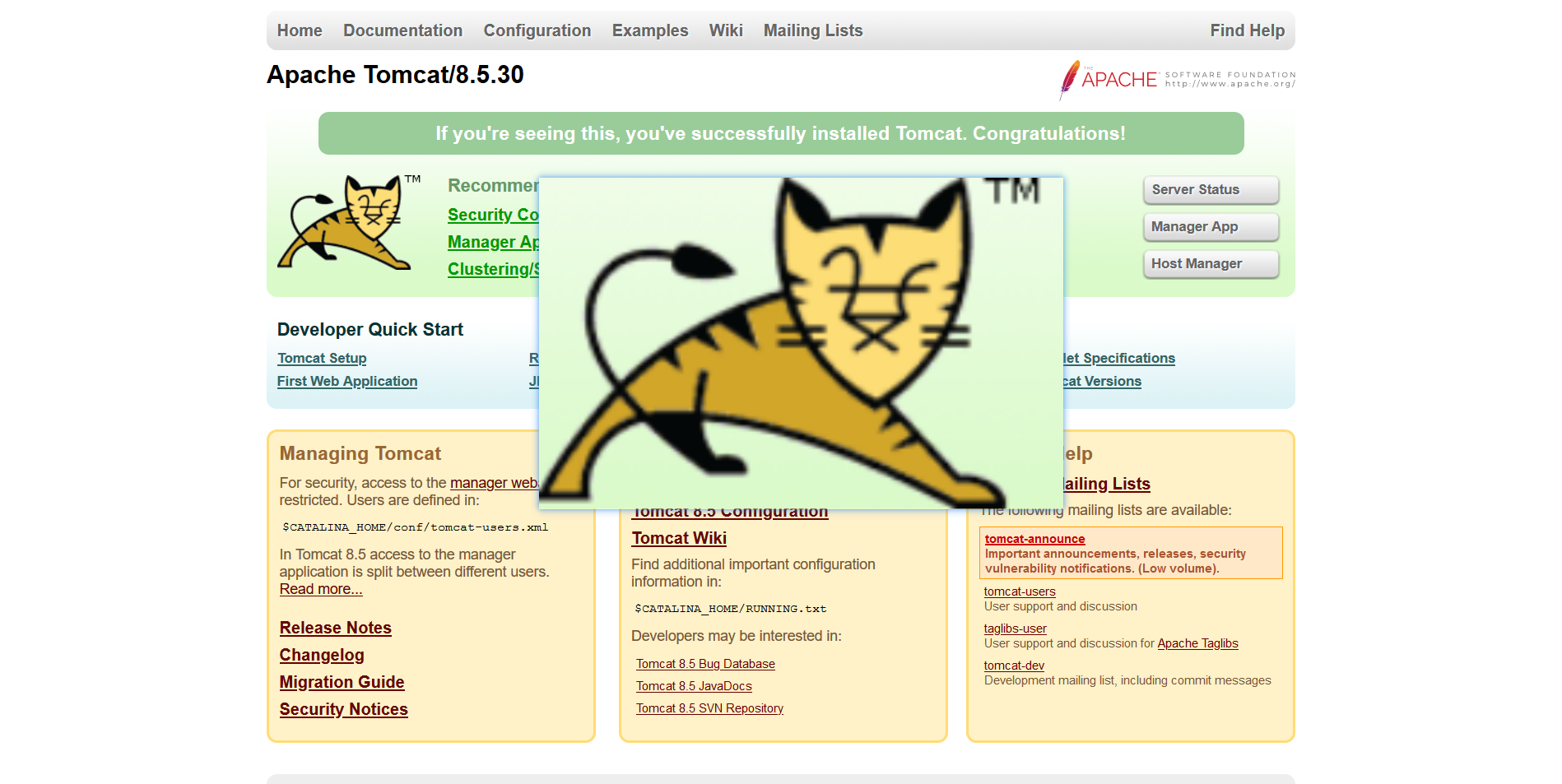This screenshot has height=784, width=1562.
Task: Open the Tomcat Setup link
Action: [322, 358]
